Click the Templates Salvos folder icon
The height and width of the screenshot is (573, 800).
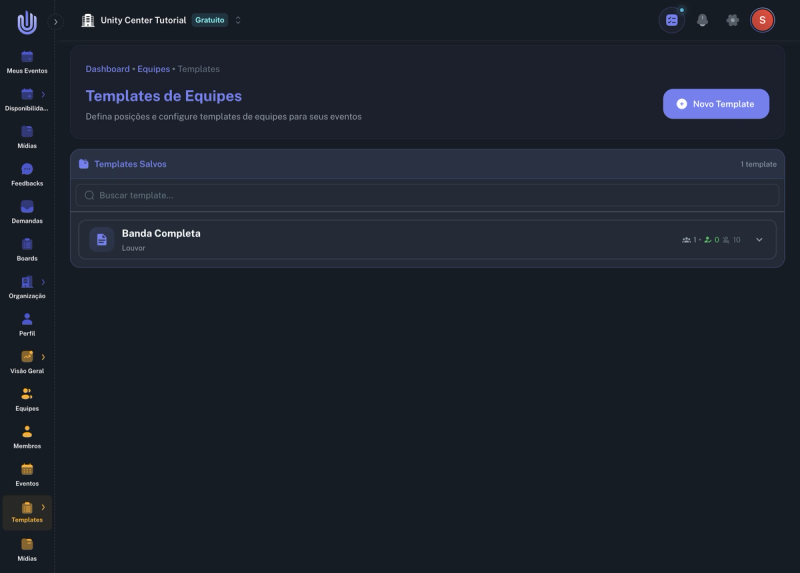click(x=84, y=164)
